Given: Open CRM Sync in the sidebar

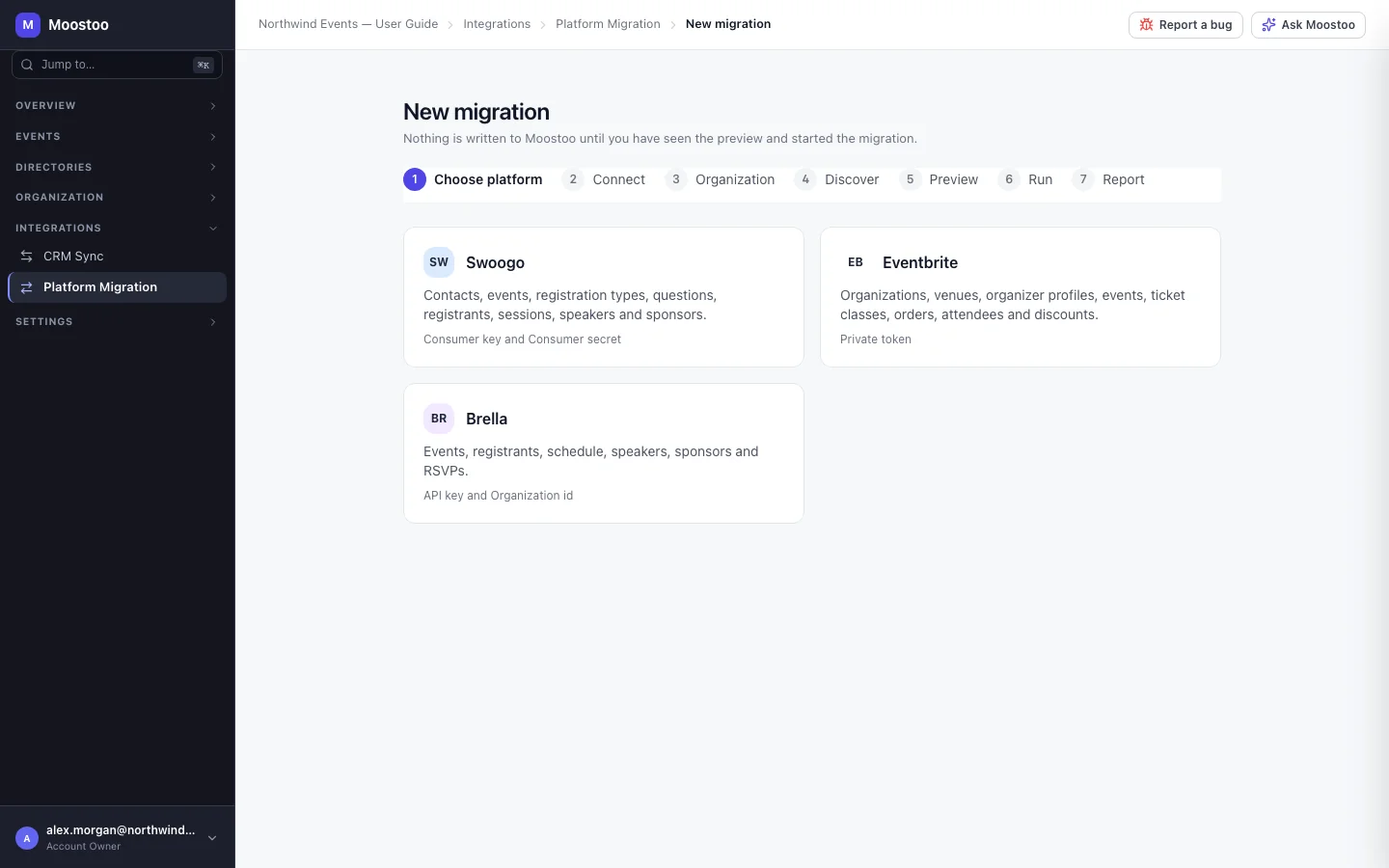Looking at the screenshot, I should click(x=118, y=257).
